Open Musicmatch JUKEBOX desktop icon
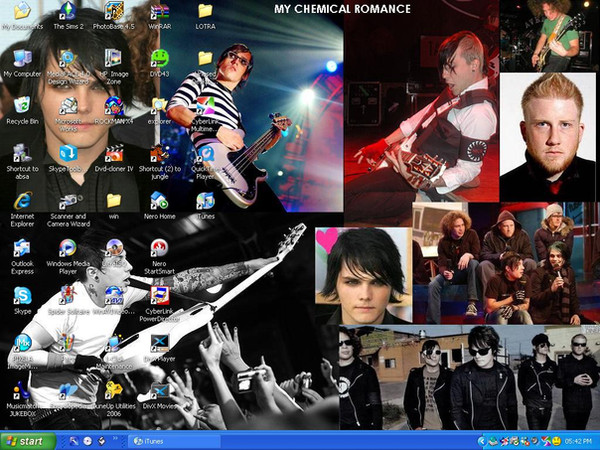The height and width of the screenshot is (450, 600). click(22, 390)
